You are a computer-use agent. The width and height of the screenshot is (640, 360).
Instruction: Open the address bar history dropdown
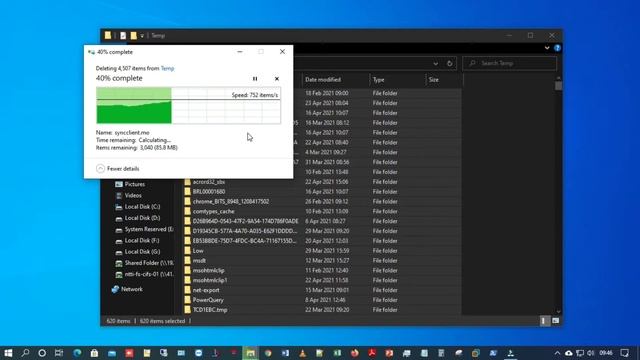[x=436, y=63]
